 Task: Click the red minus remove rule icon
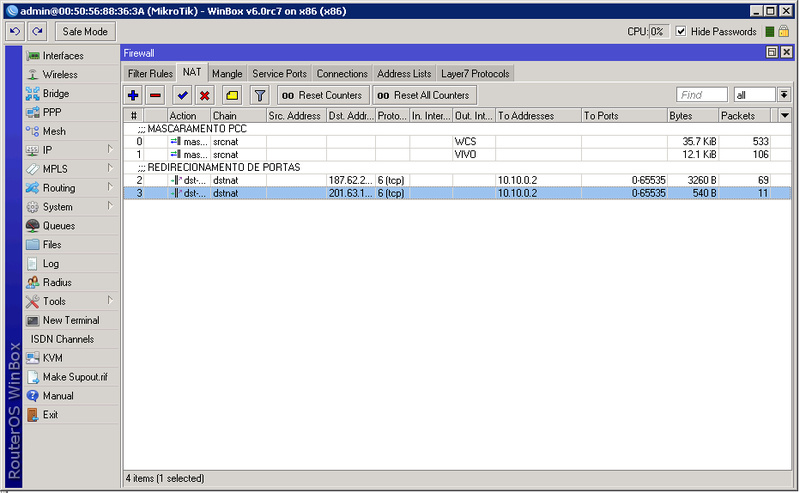[155, 95]
